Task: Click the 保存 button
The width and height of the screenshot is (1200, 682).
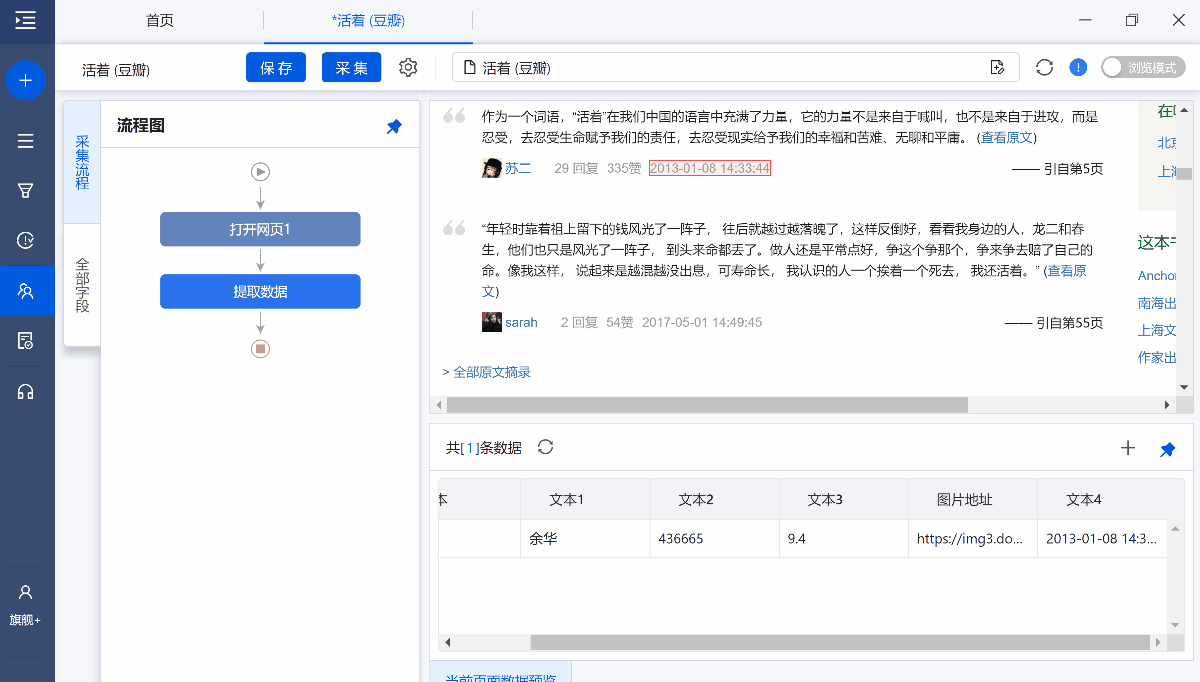Action: point(276,67)
